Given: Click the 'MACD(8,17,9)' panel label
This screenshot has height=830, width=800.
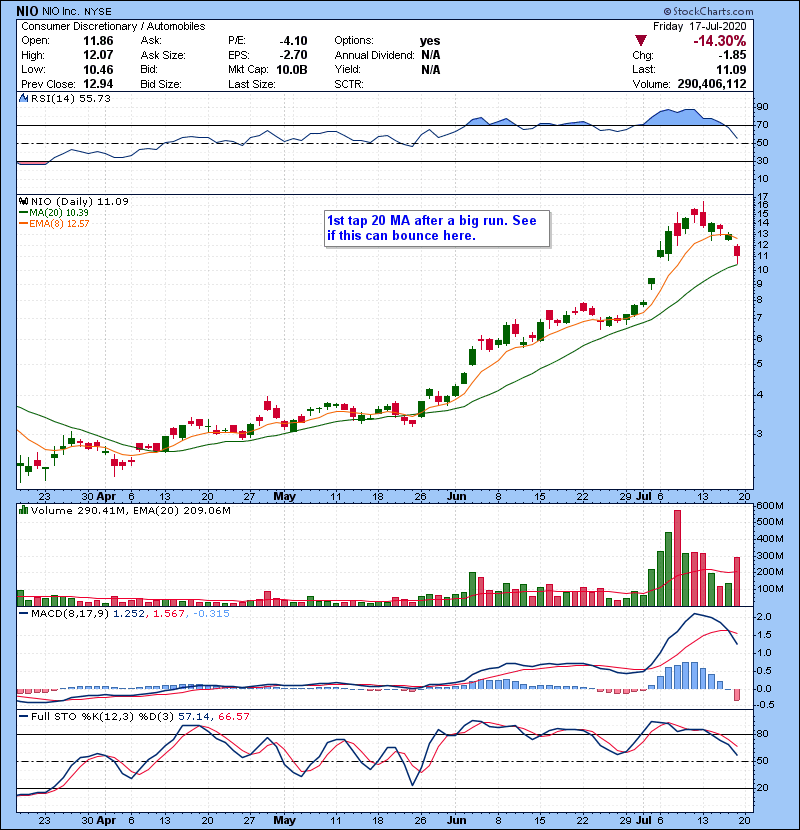Looking at the screenshot, I should coord(70,614).
